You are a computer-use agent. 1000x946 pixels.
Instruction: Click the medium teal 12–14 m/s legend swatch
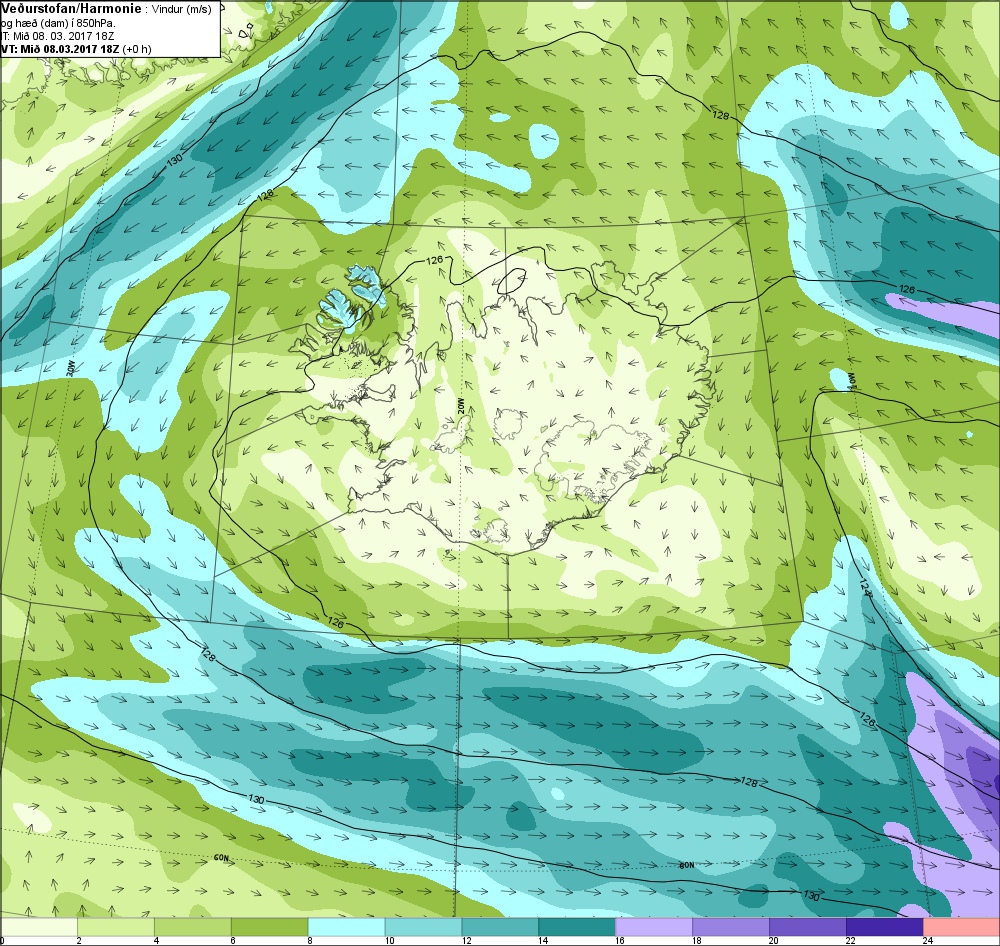click(x=501, y=926)
